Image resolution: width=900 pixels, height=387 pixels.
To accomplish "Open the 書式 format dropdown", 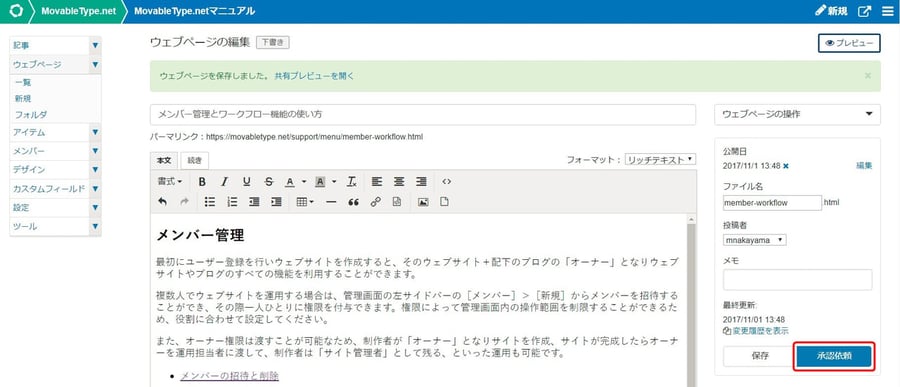I will click(x=170, y=181).
